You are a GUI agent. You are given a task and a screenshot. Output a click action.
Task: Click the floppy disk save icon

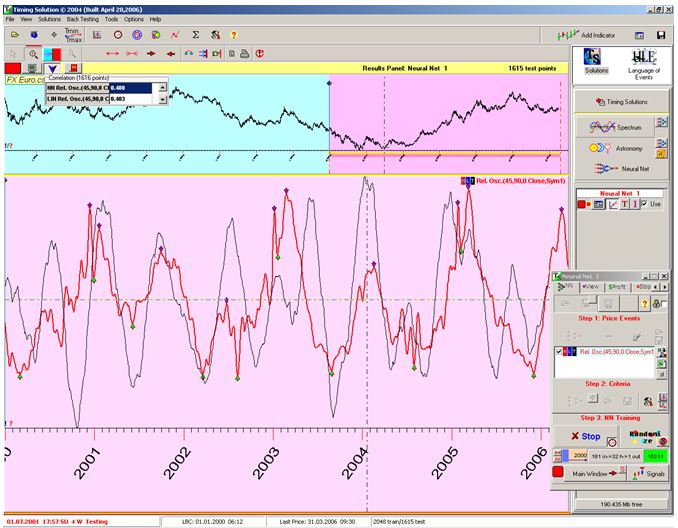661,35
